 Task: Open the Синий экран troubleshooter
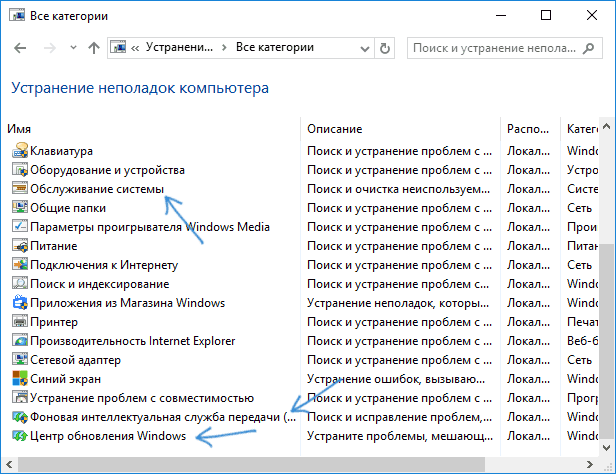(65, 379)
